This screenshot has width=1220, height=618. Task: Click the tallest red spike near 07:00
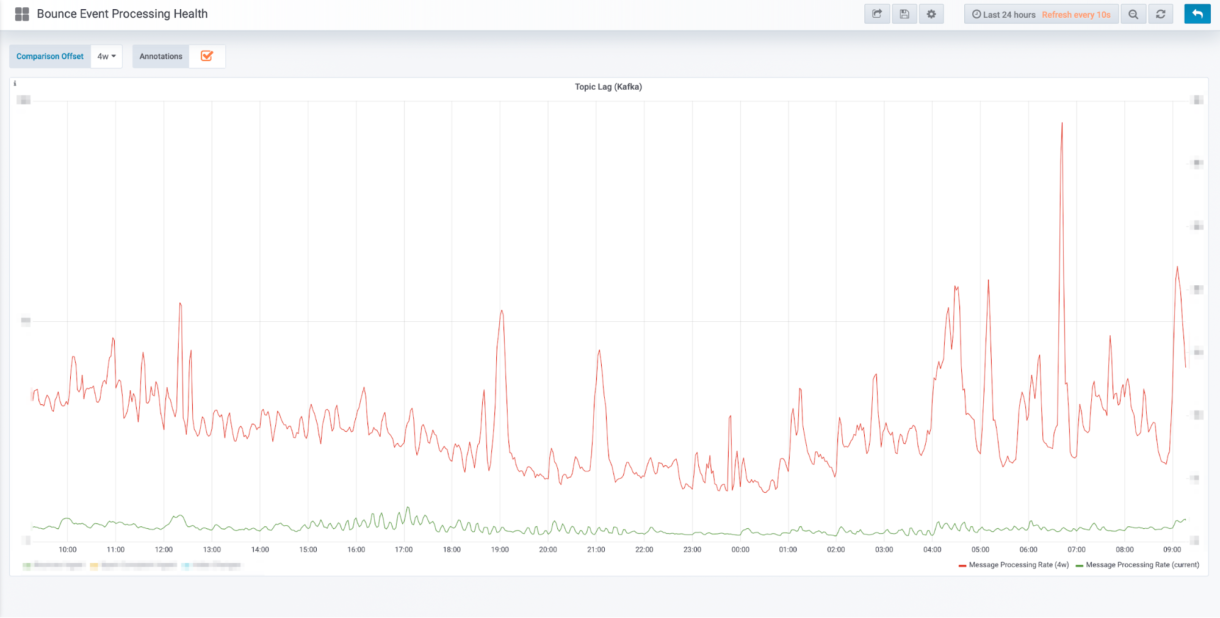click(x=1061, y=125)
